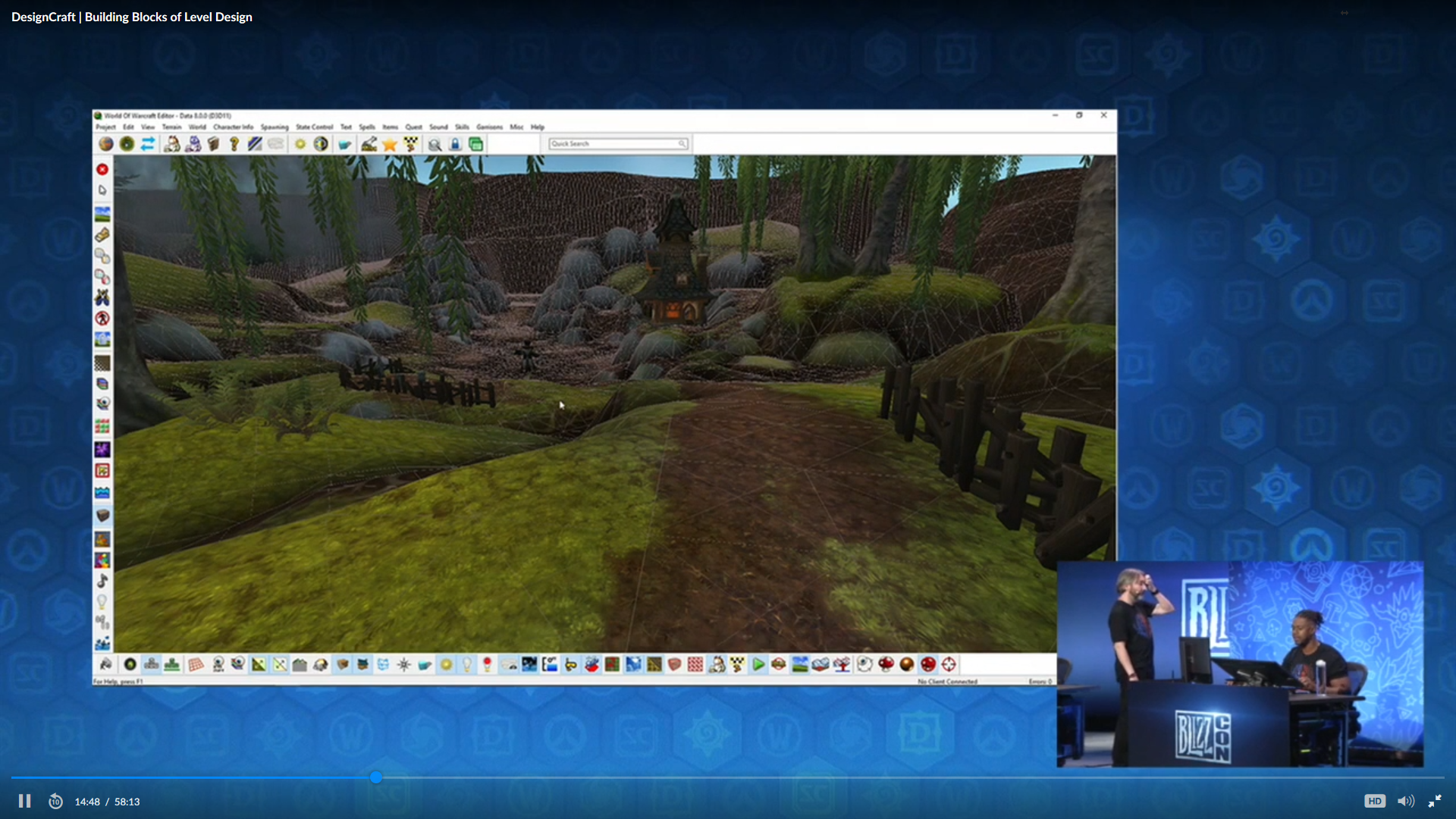The image size is (1456, 819).
Task: Click the magnifying glass icon in top toolbar
Action: coord(435,144)
